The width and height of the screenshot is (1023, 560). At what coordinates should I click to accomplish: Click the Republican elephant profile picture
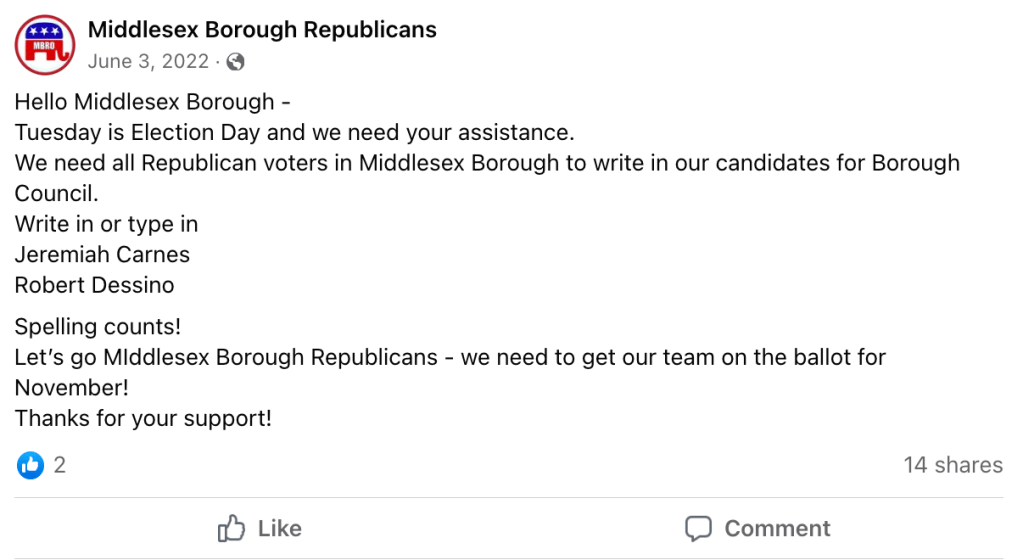[45, 45]
